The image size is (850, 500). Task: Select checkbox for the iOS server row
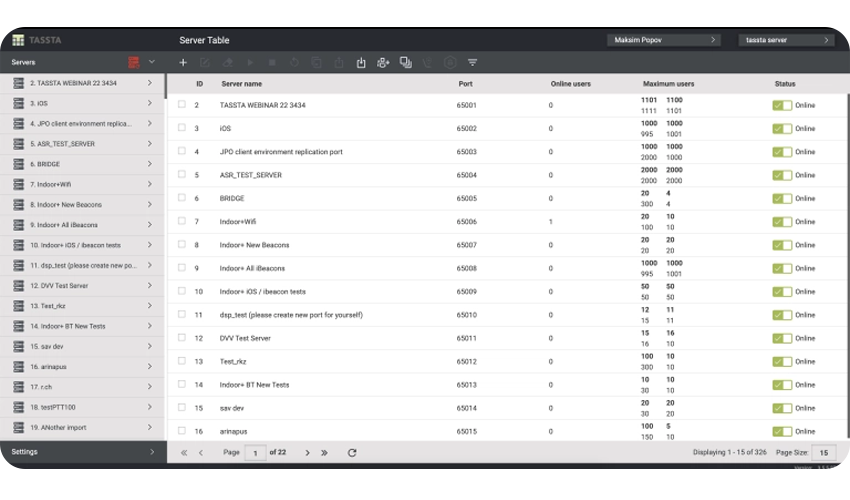[182, 127]
